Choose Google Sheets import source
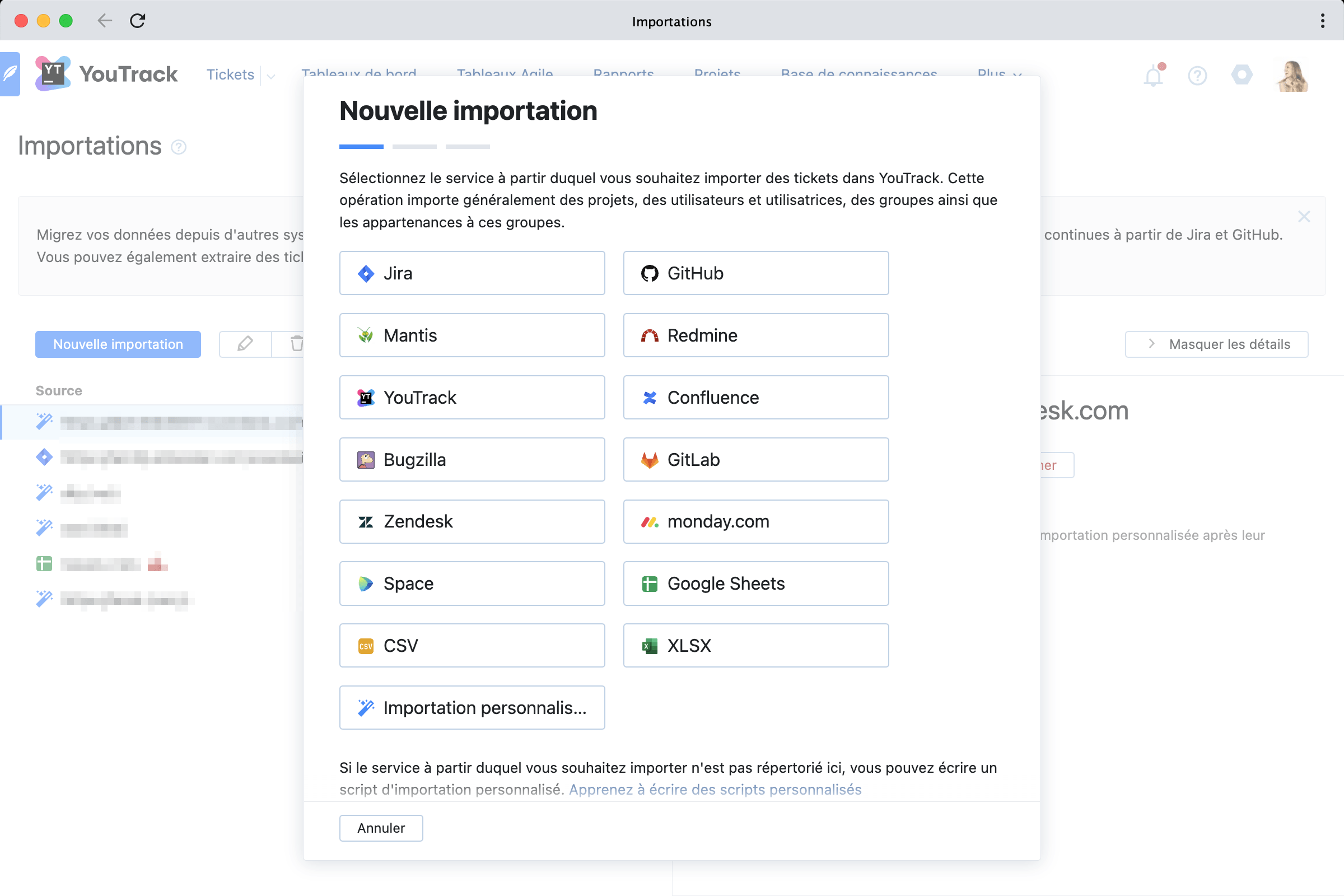This screenshot has height=896, width=1344. (755, 584)
